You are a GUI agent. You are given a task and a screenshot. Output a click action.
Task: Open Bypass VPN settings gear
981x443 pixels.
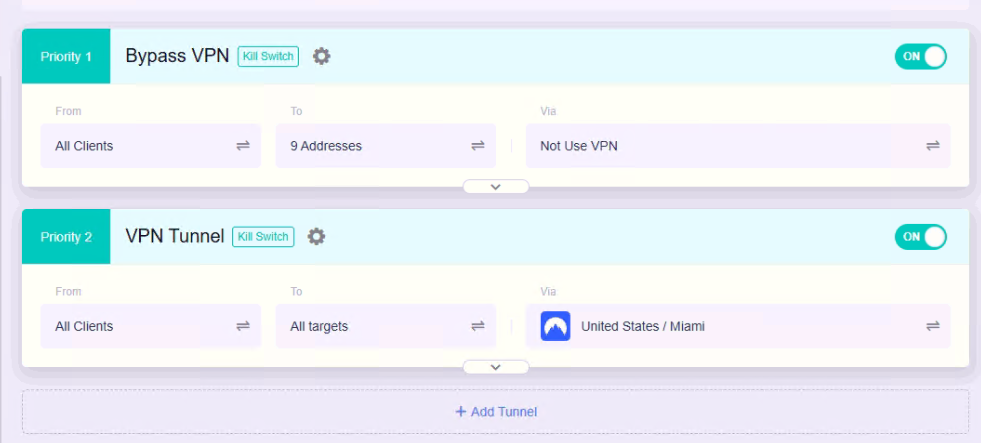(x=321, y=56)
